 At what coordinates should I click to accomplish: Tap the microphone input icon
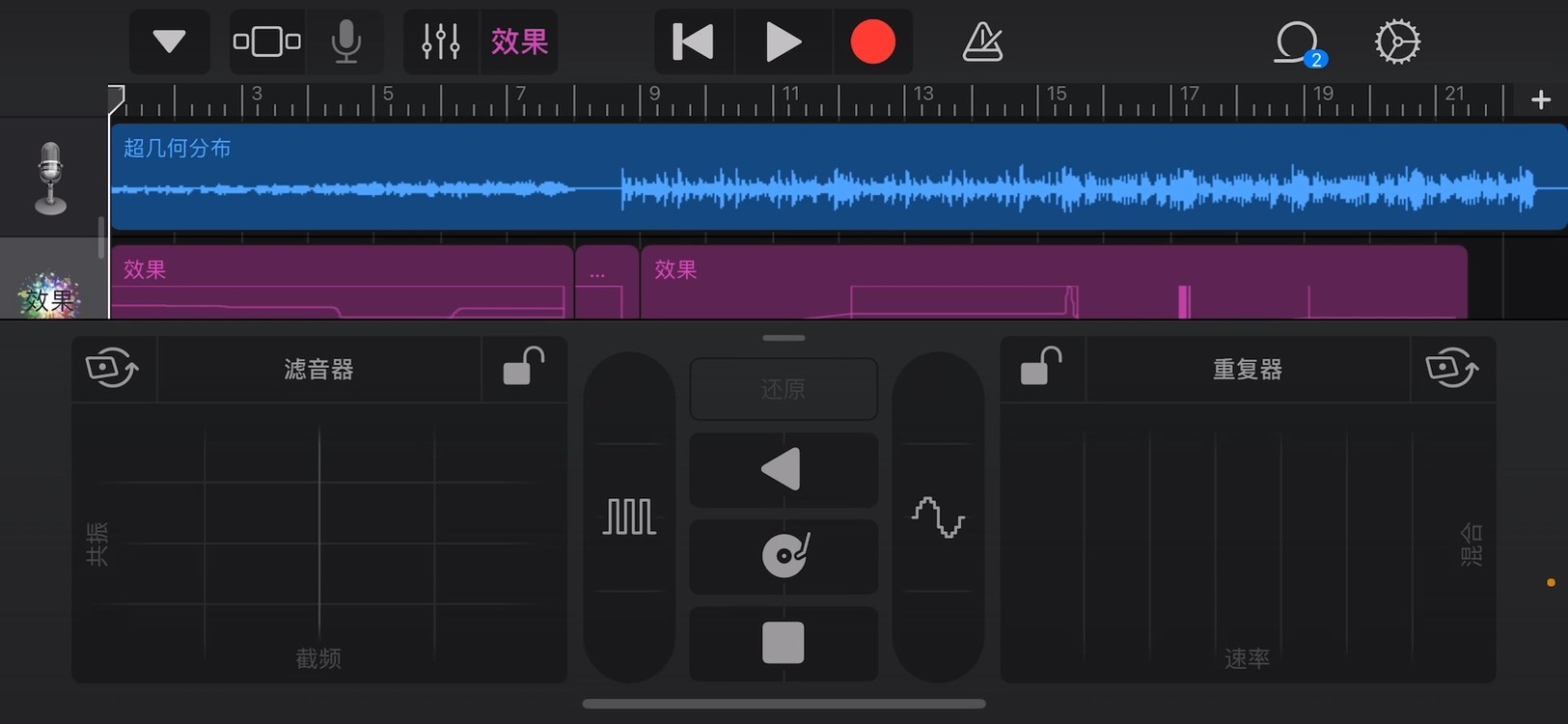(x=345, y=42)
